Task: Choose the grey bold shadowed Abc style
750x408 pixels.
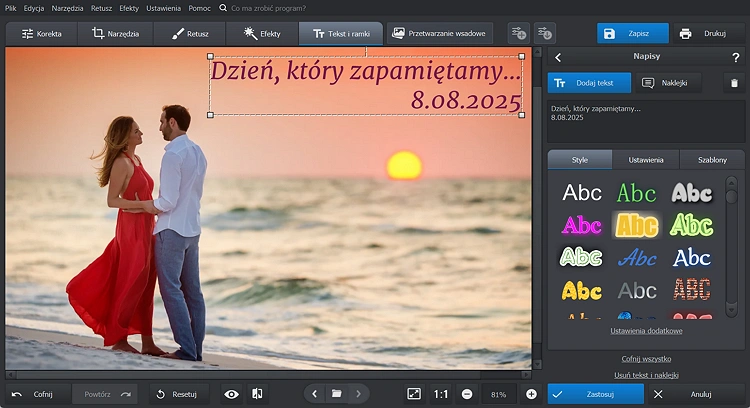Action: coord(692,193)
